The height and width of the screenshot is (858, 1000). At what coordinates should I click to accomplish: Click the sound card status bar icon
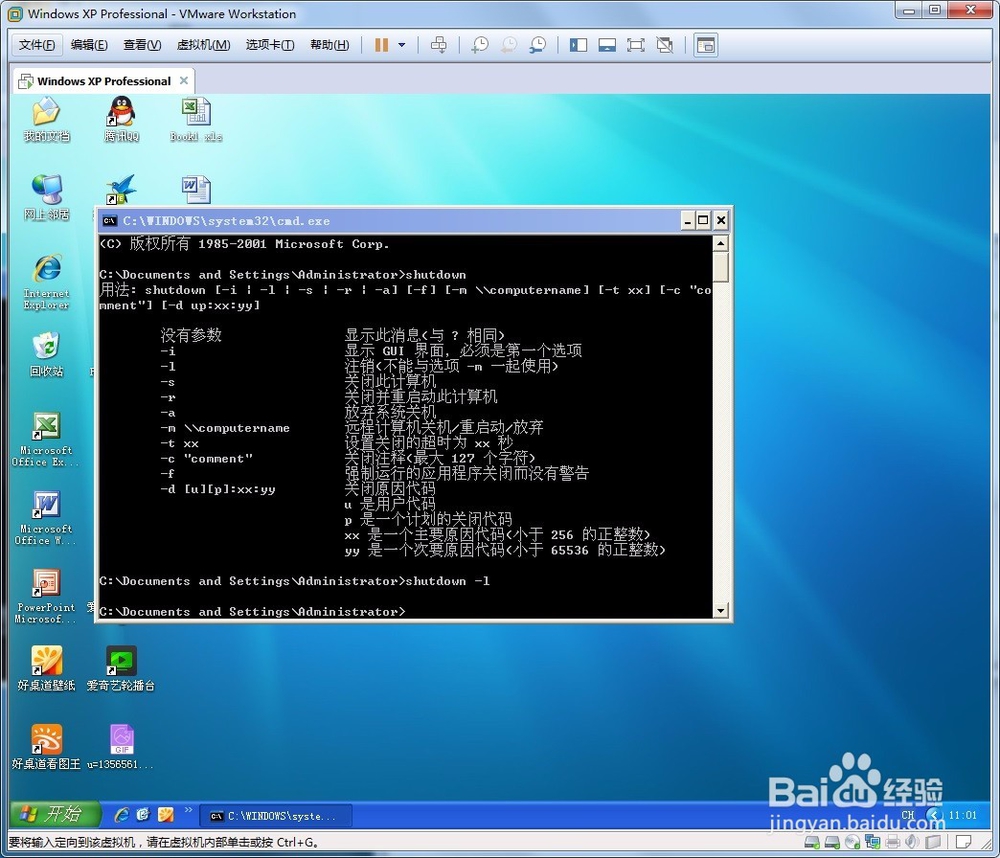913,842
